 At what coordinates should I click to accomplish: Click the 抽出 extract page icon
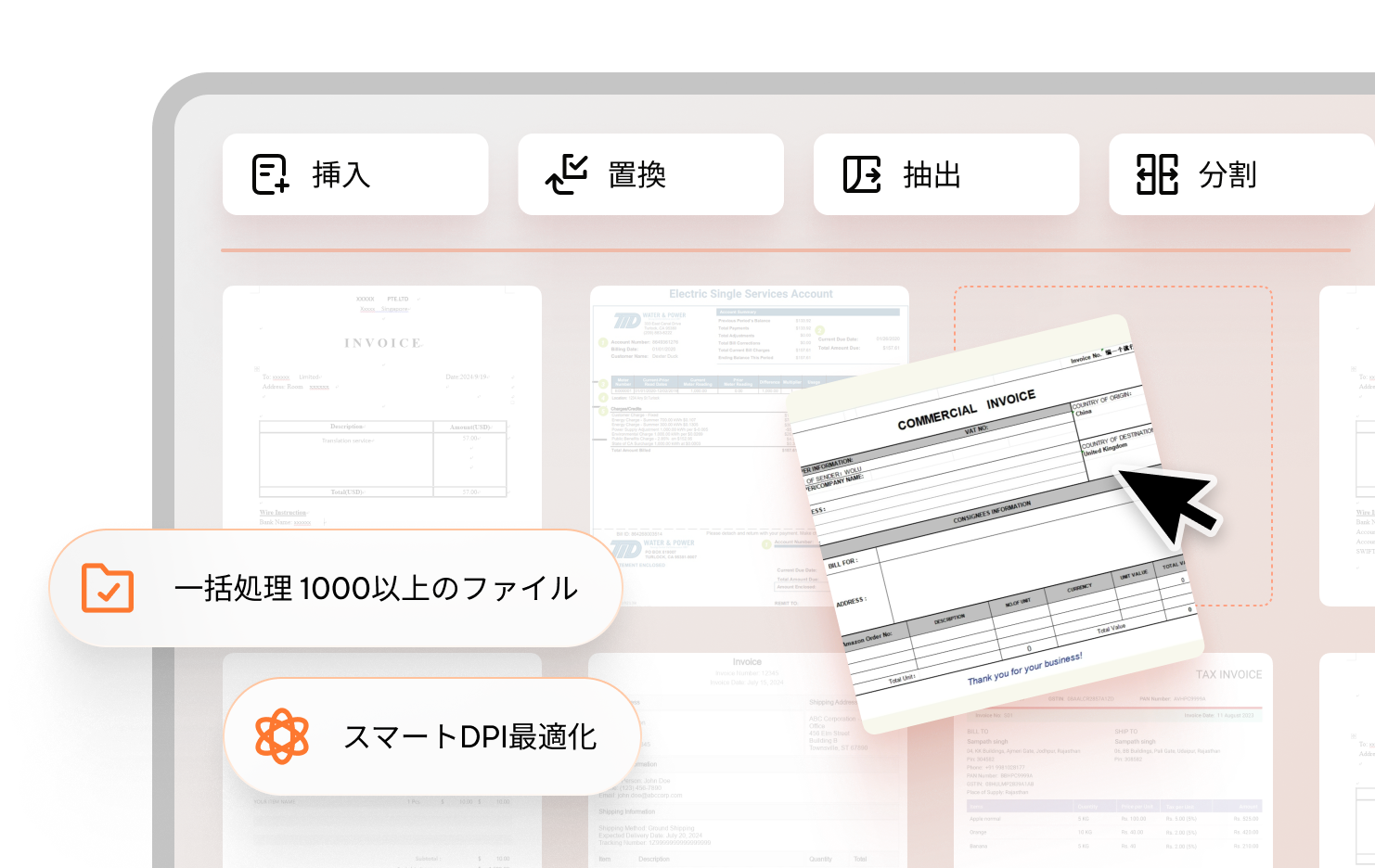pyautogui.click(x=862, y=174)
